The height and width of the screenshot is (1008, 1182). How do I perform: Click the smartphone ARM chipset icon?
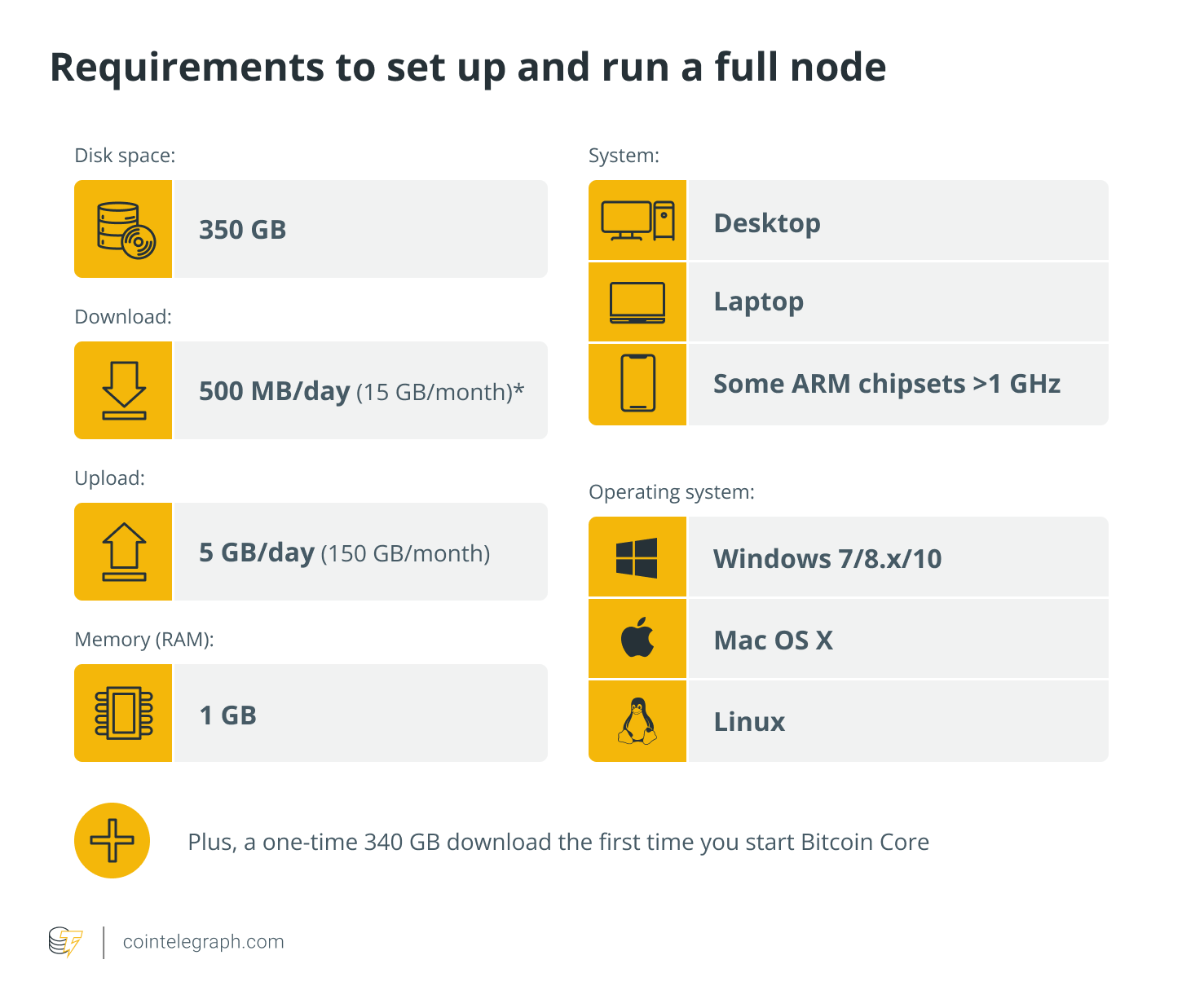point(637,384)
